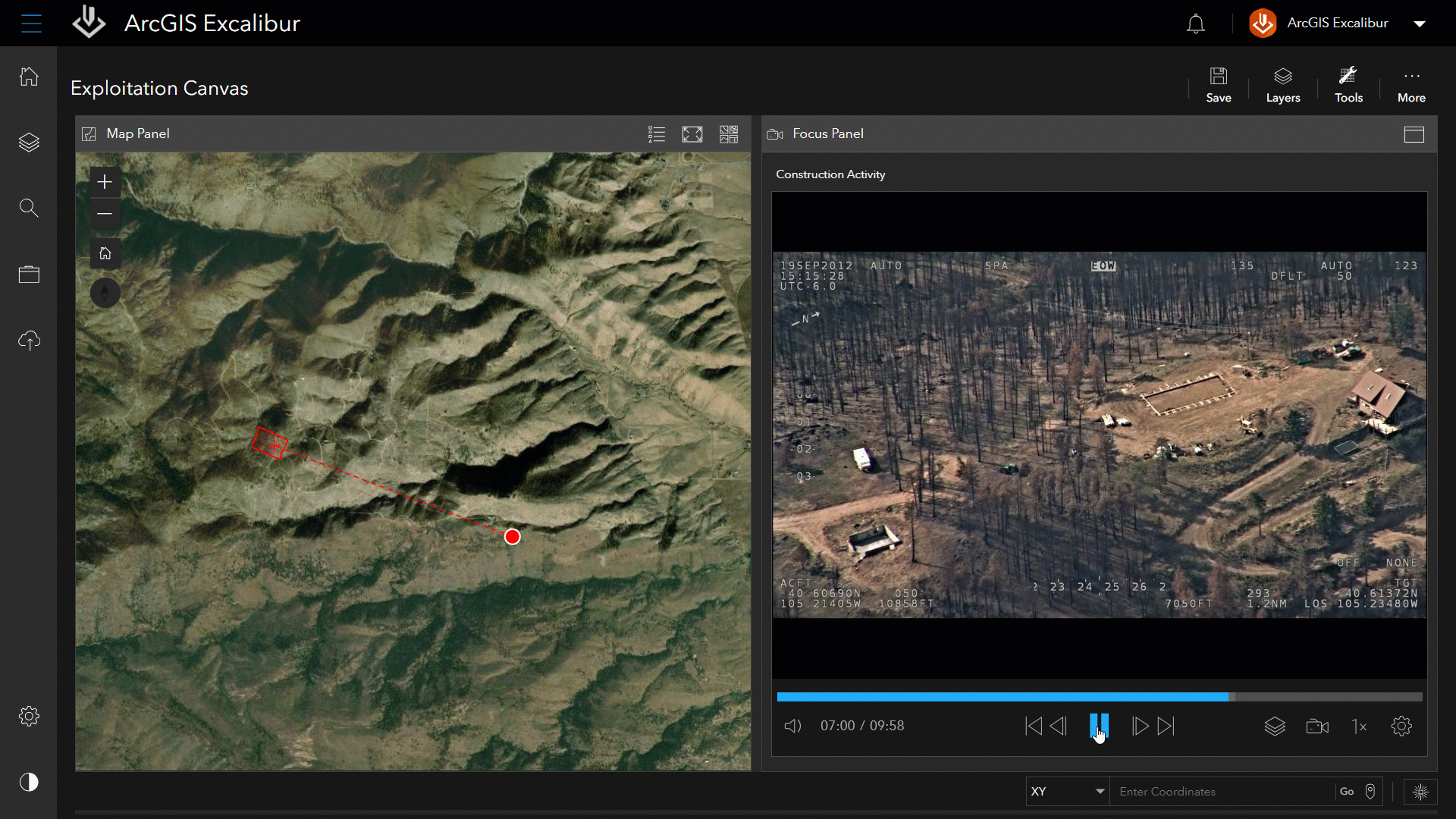Expand the More options menu
The height and width of the screenshot is (819, 1456).
point(1411,85)
